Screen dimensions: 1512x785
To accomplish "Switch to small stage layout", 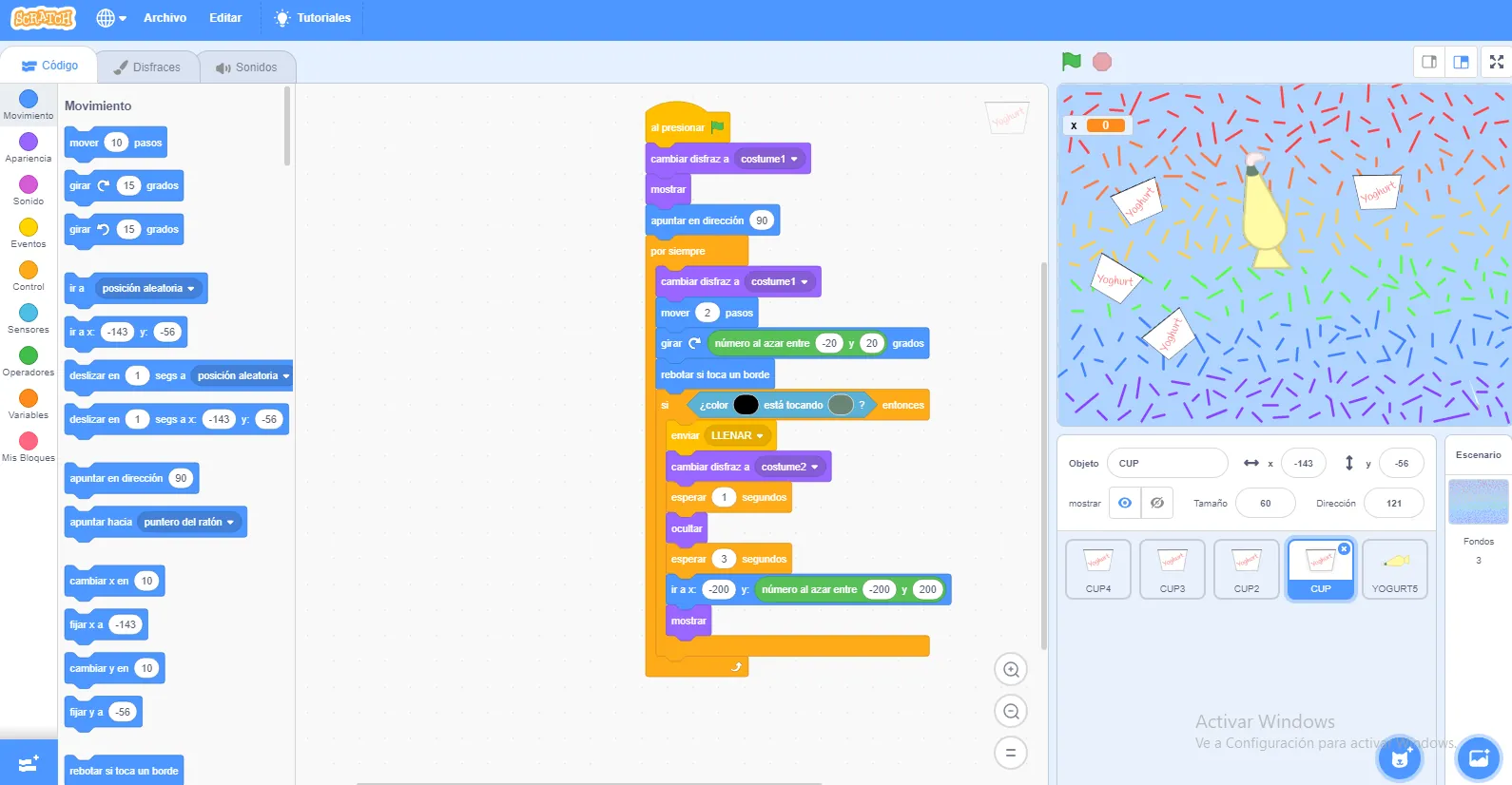I will [1429, 62].
